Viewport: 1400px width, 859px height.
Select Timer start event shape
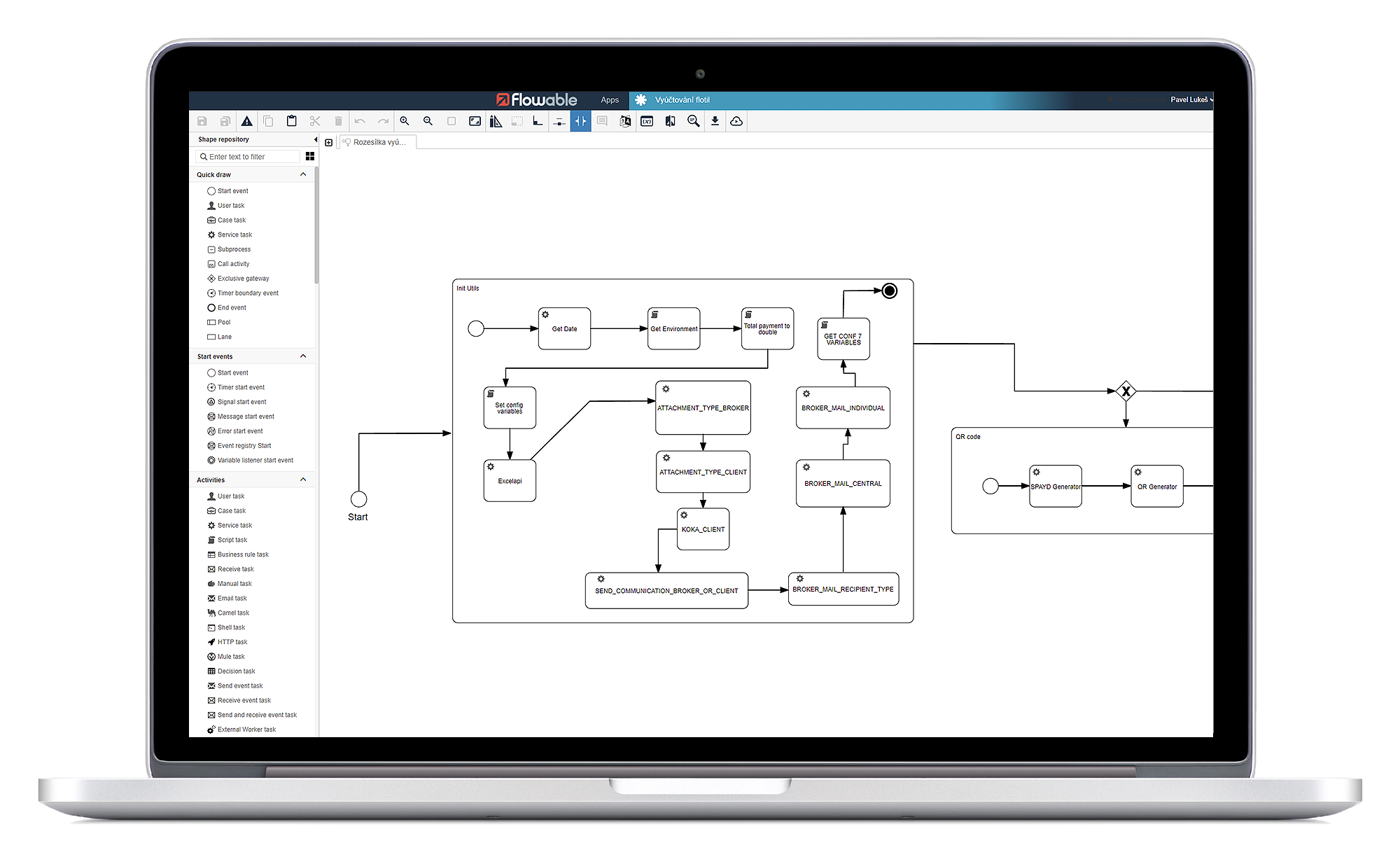(236, 388)
